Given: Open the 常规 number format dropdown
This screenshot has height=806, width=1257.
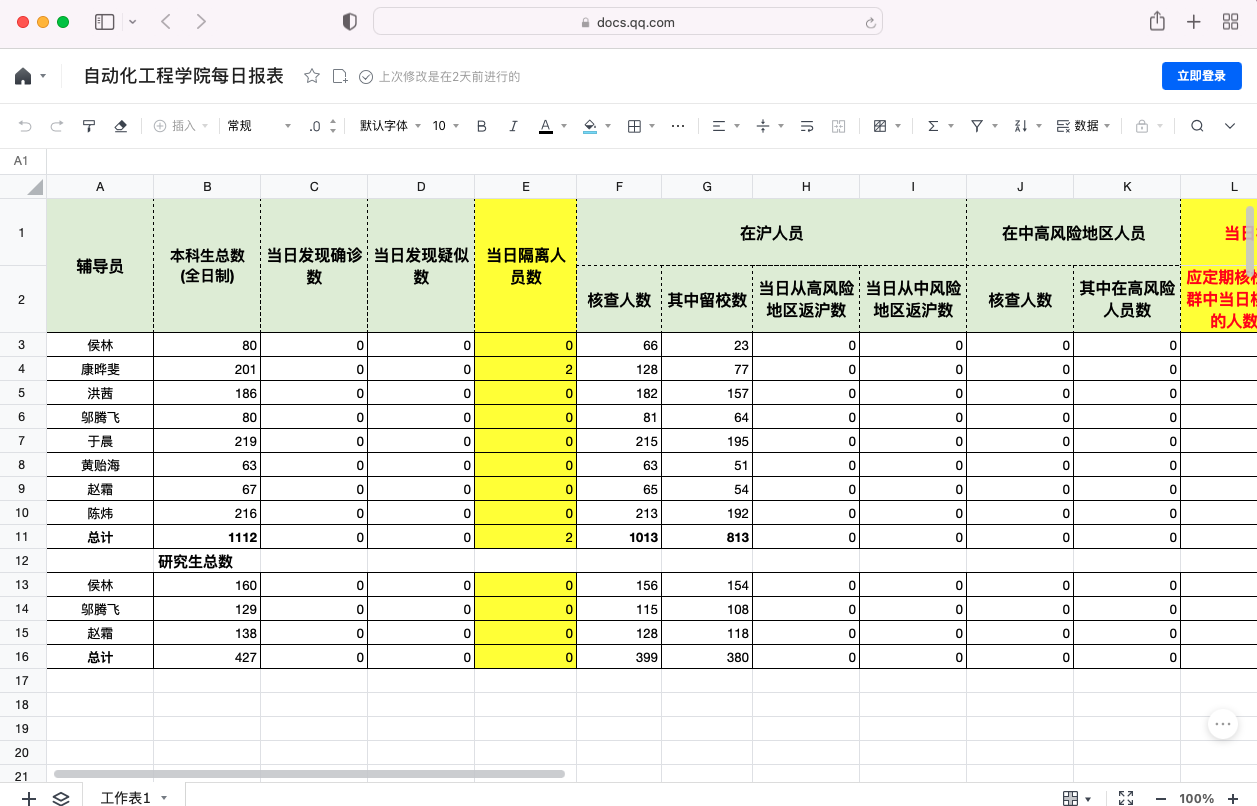Looking at the screenshot, I should tap(258, 126).
